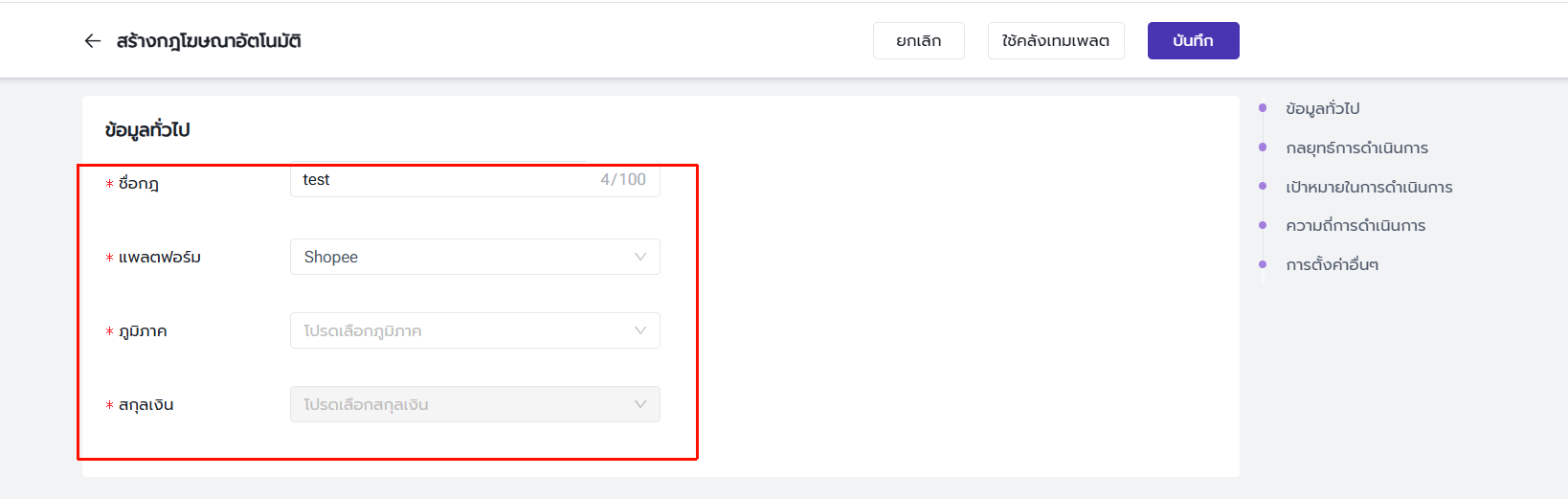1568x499 pixels.
Task: Click the 4/100 character counter
Action: 623,180
